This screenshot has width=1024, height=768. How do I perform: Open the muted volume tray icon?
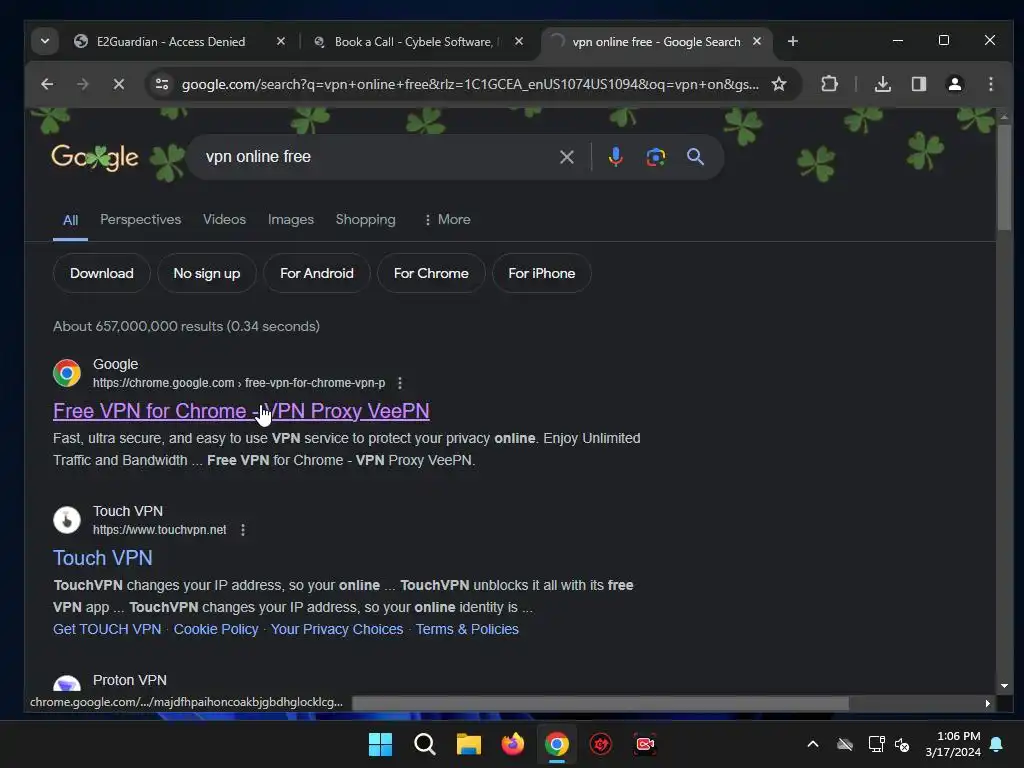pos(903,744)
